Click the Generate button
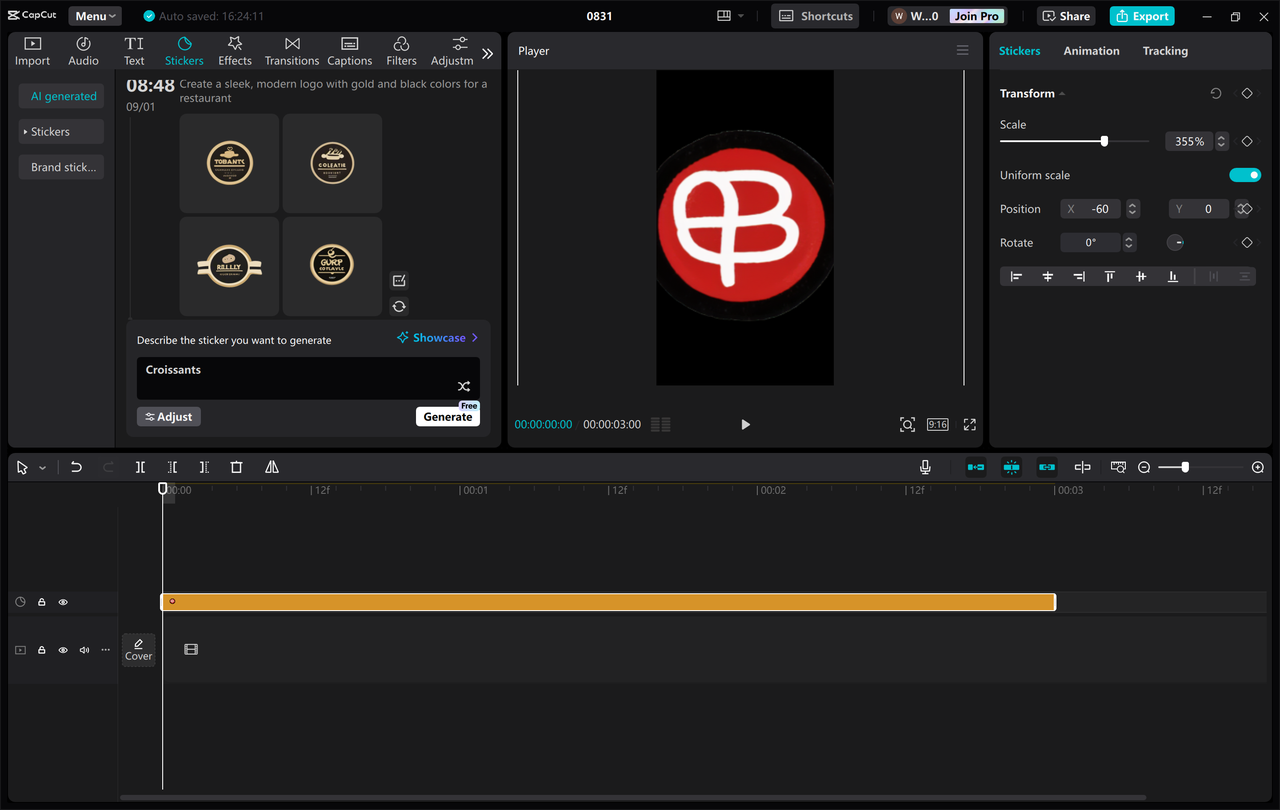Image resolution: width=1280 pixels, height=810 pixels. (447, 416)
